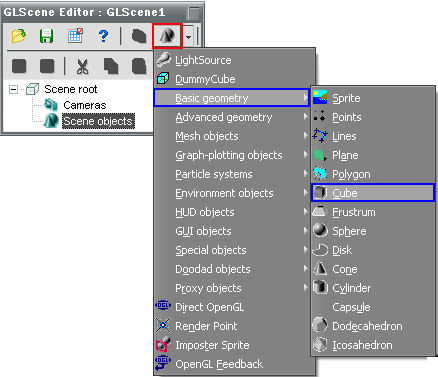Select the Scene objects tree node
The width and height of the screenshot is (438, 377).
coord(98,121)
